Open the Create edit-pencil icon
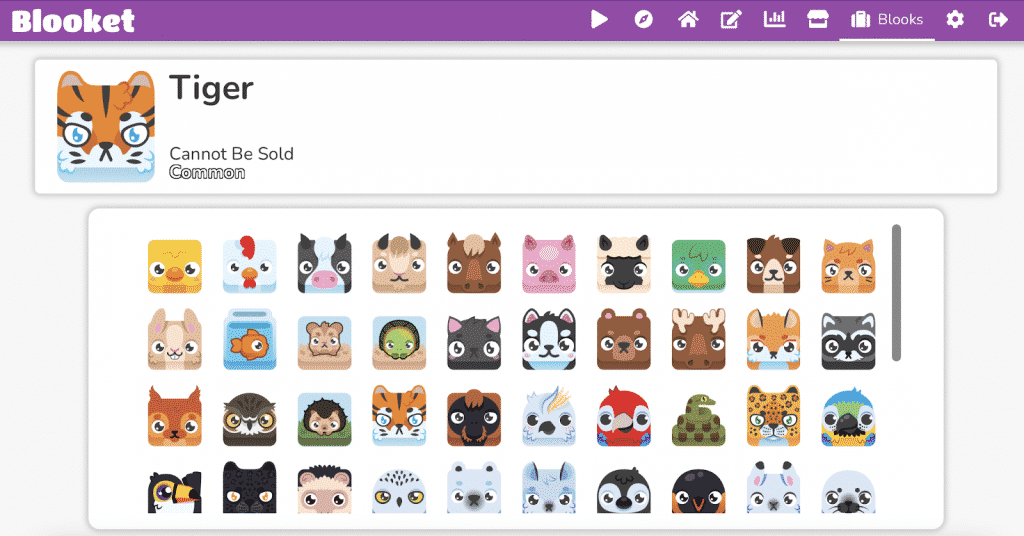The image size is (1024, 536). 731,19
